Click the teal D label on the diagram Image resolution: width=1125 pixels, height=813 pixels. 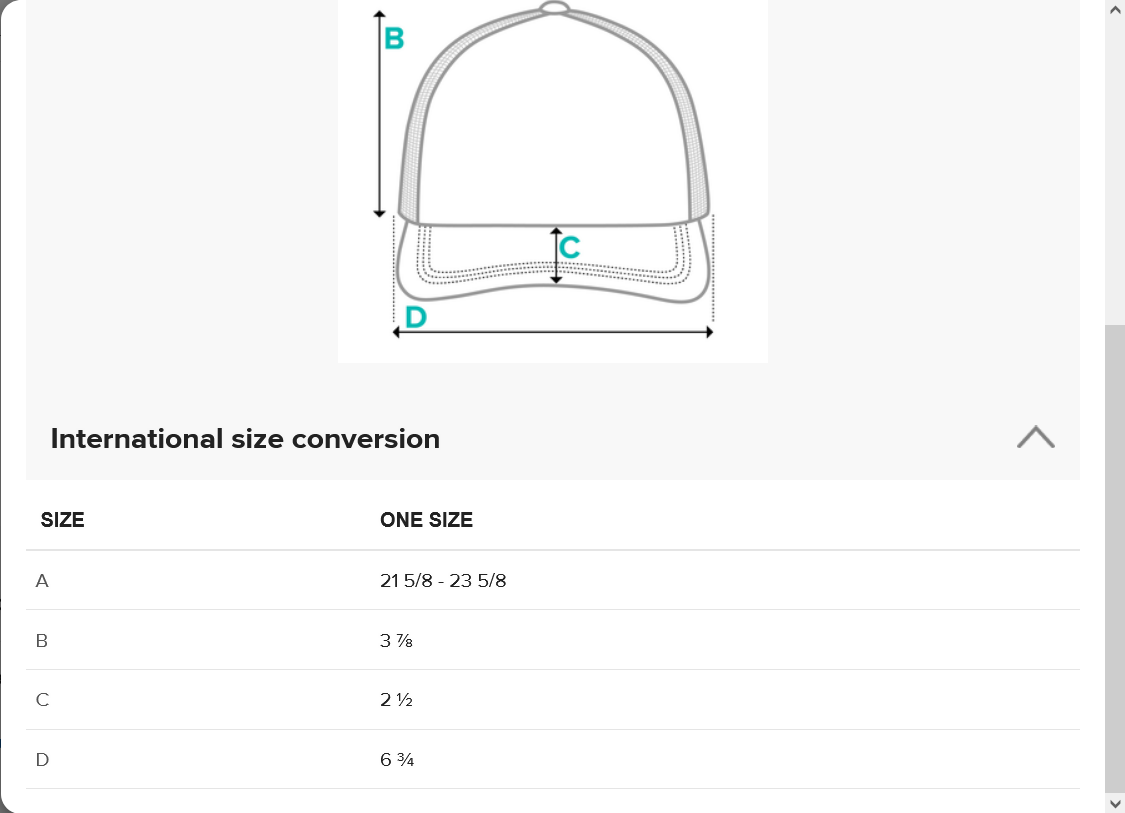click(x=415, y=318)
